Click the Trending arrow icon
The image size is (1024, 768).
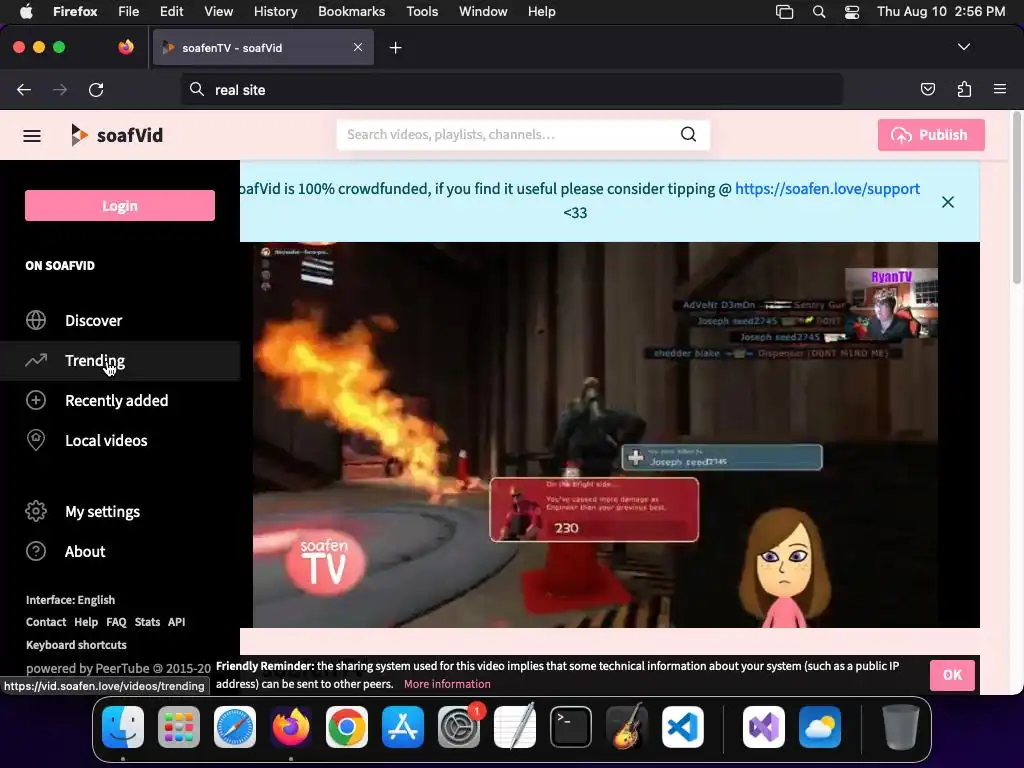click(36, 360)
